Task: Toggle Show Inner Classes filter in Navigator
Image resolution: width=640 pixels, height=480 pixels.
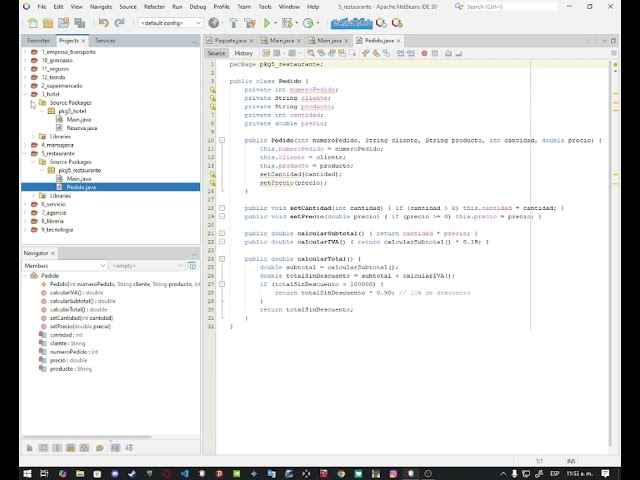Action: 84,448
